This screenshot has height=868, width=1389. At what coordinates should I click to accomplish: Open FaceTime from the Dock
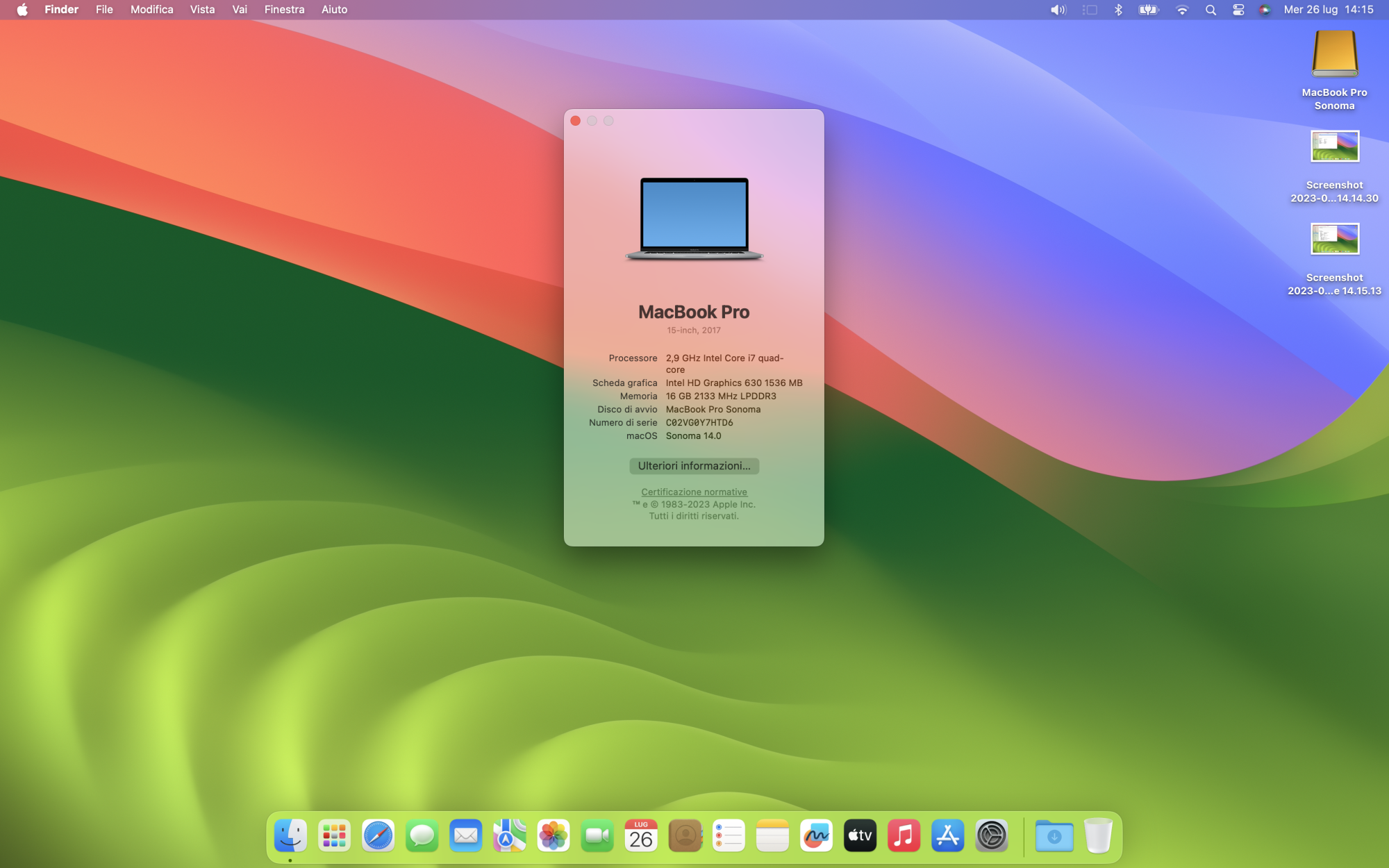point(597,835)
